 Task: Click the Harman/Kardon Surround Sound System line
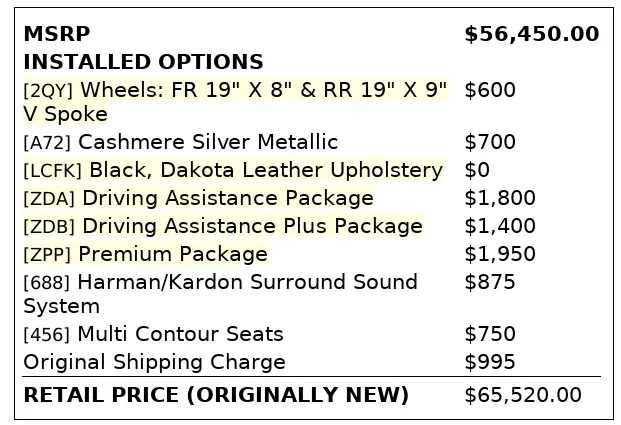click(220, 283)
